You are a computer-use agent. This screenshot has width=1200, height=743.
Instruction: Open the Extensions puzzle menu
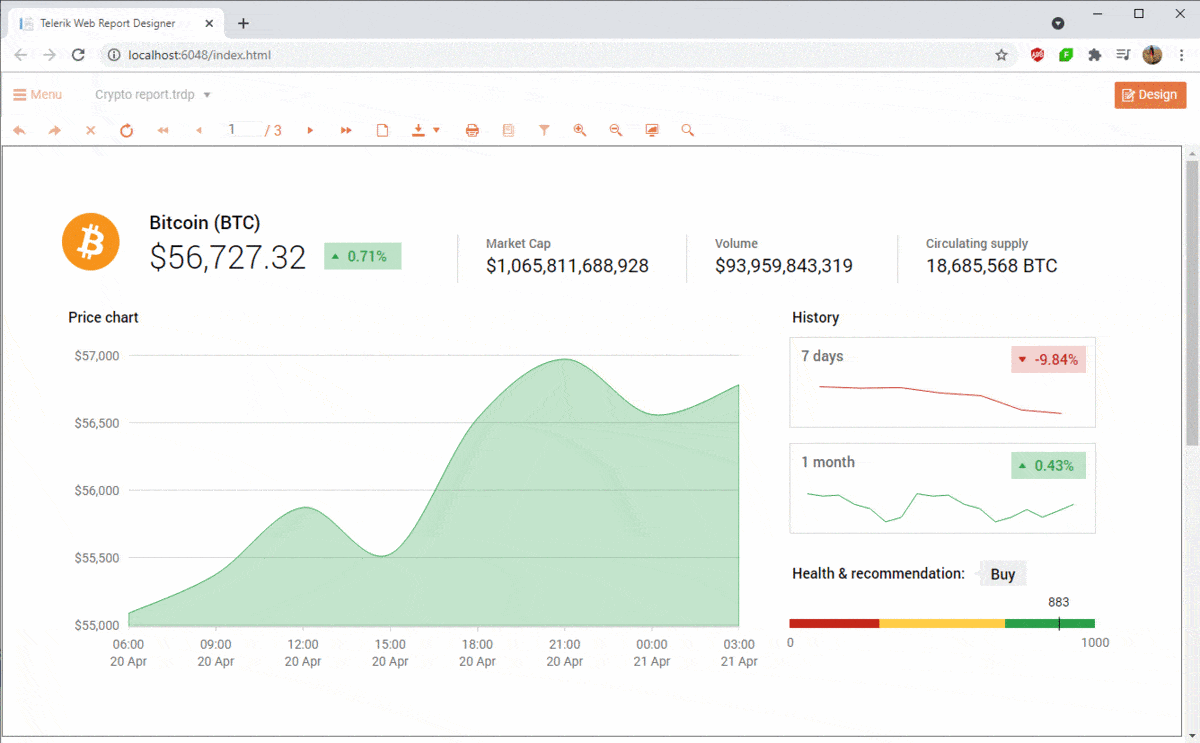pos(1095,55)
